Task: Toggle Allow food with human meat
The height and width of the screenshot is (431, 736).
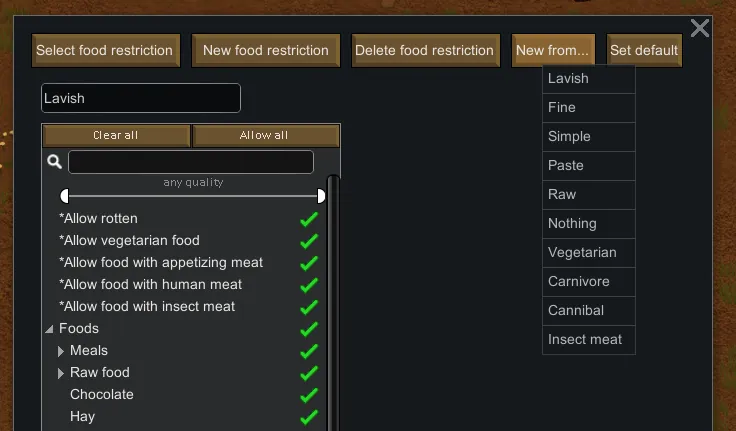Action: click(x=309, y=285)
